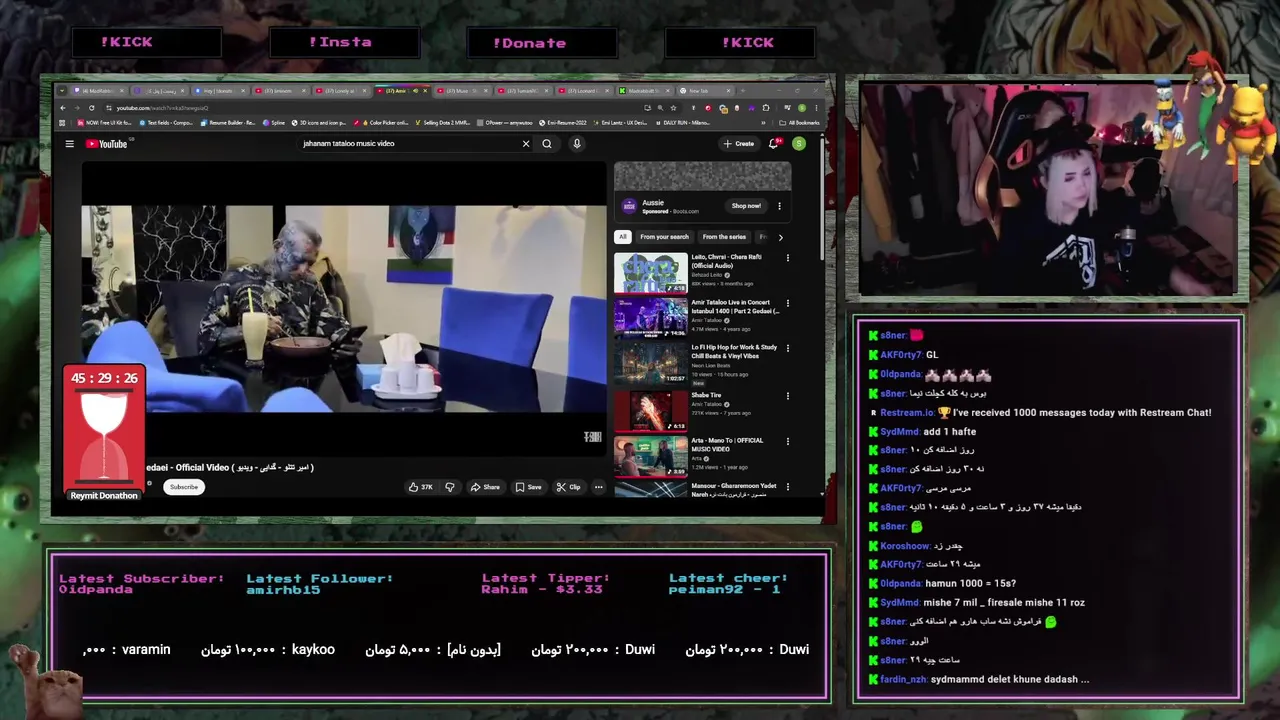The width and height of the screenshot is (1280, 720).
Task: Open the YouTube hamburger guide menu
Action: (x=70, y=144)
